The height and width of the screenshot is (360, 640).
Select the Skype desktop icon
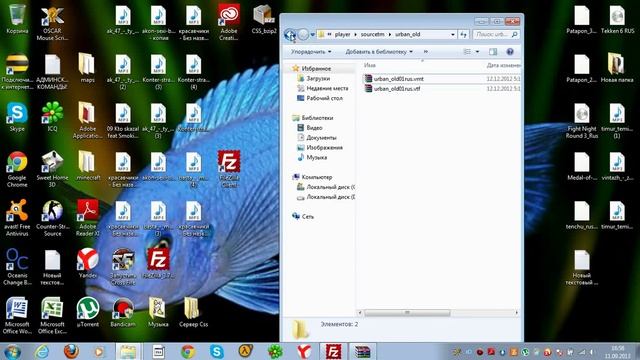click(17, 117)
